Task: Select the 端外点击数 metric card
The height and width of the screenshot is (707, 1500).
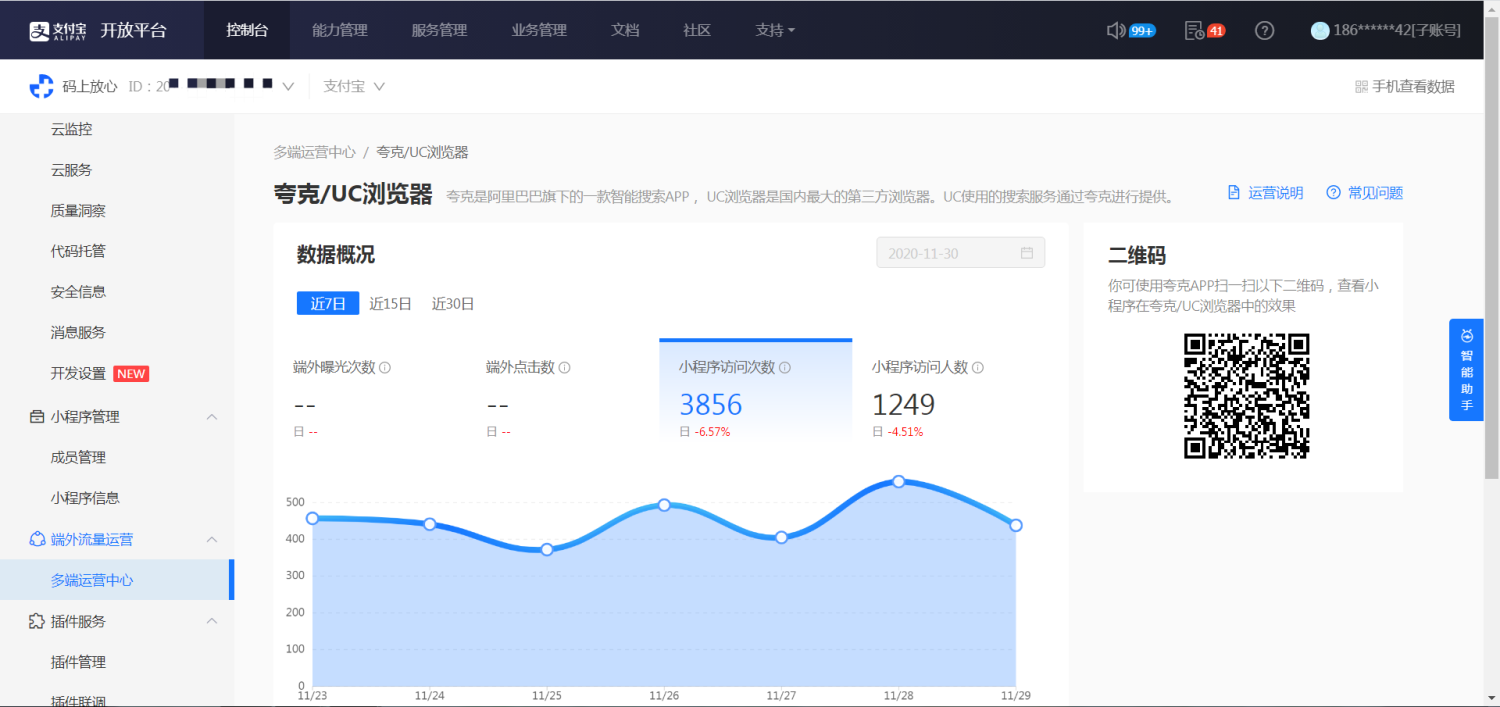Action: (563, 390)
